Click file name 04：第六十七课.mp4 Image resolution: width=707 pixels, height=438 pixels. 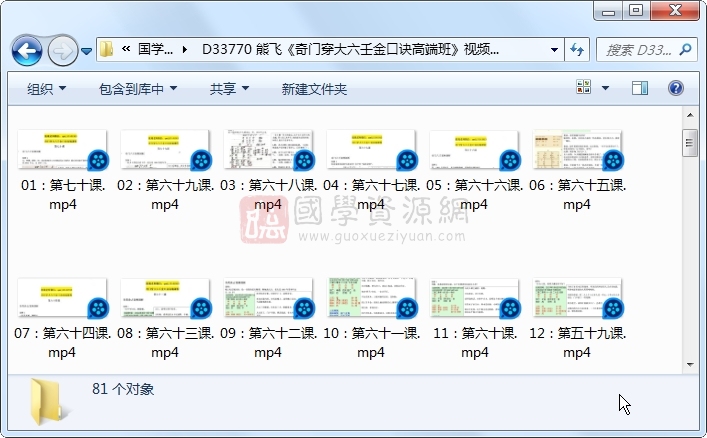(x=371, y=194)
